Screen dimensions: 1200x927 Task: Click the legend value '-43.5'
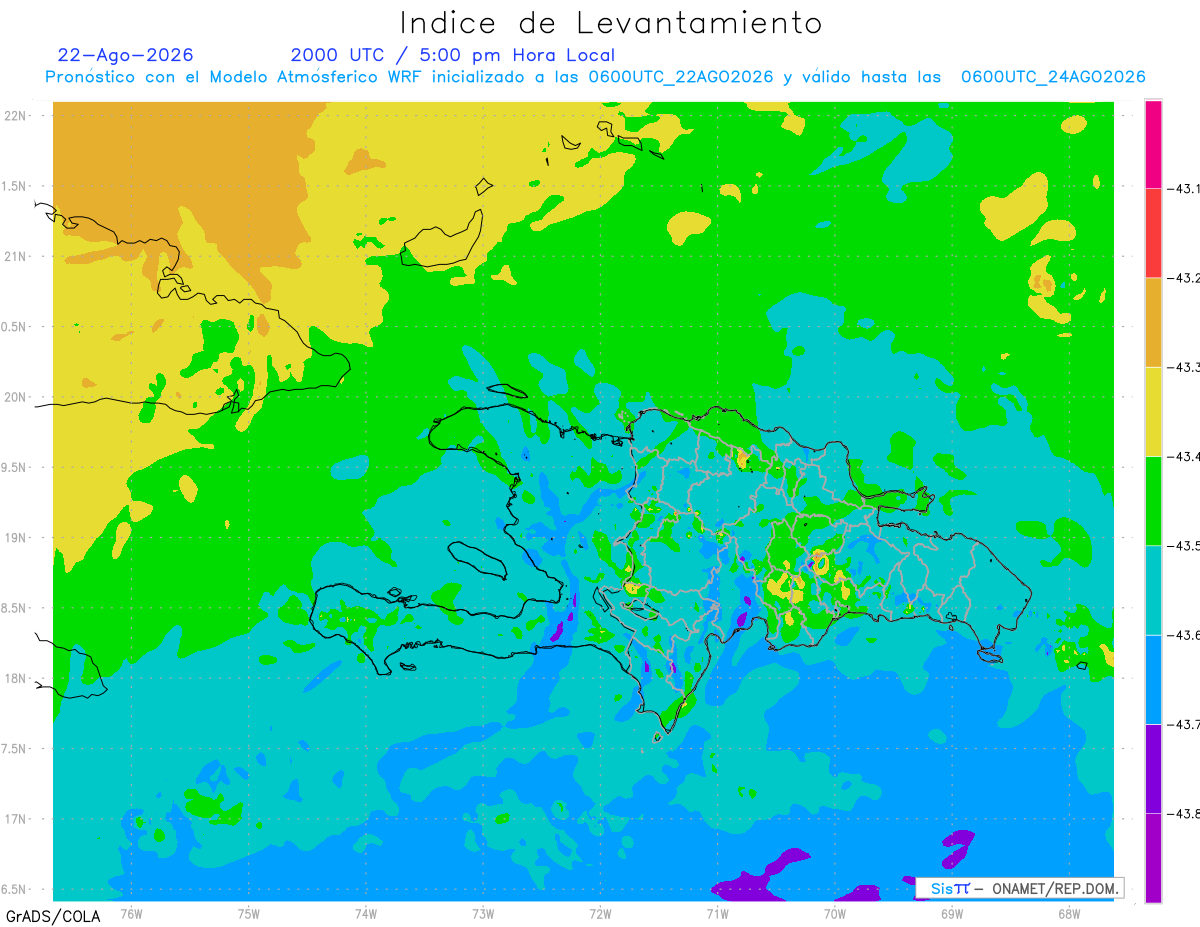click(1184, 545)
